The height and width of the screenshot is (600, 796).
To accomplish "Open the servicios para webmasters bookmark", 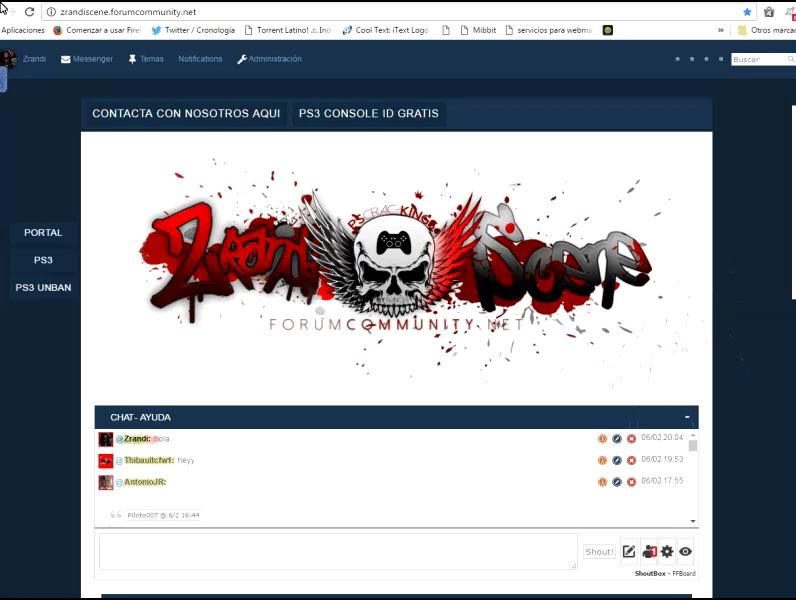I will (549, 30).
